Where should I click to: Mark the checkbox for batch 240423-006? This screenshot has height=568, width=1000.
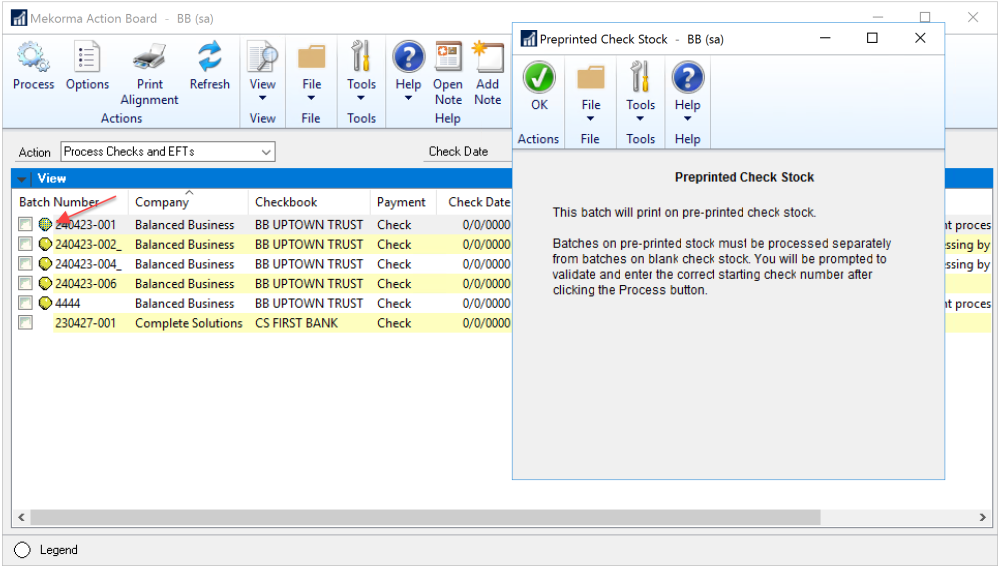26,284
